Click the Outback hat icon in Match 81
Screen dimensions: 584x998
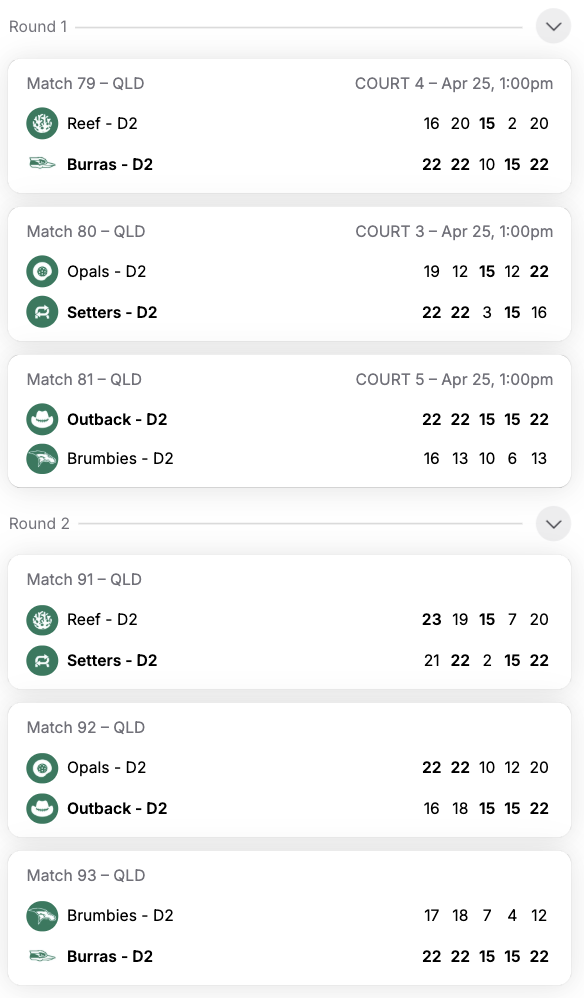click(x=42, y=419)
